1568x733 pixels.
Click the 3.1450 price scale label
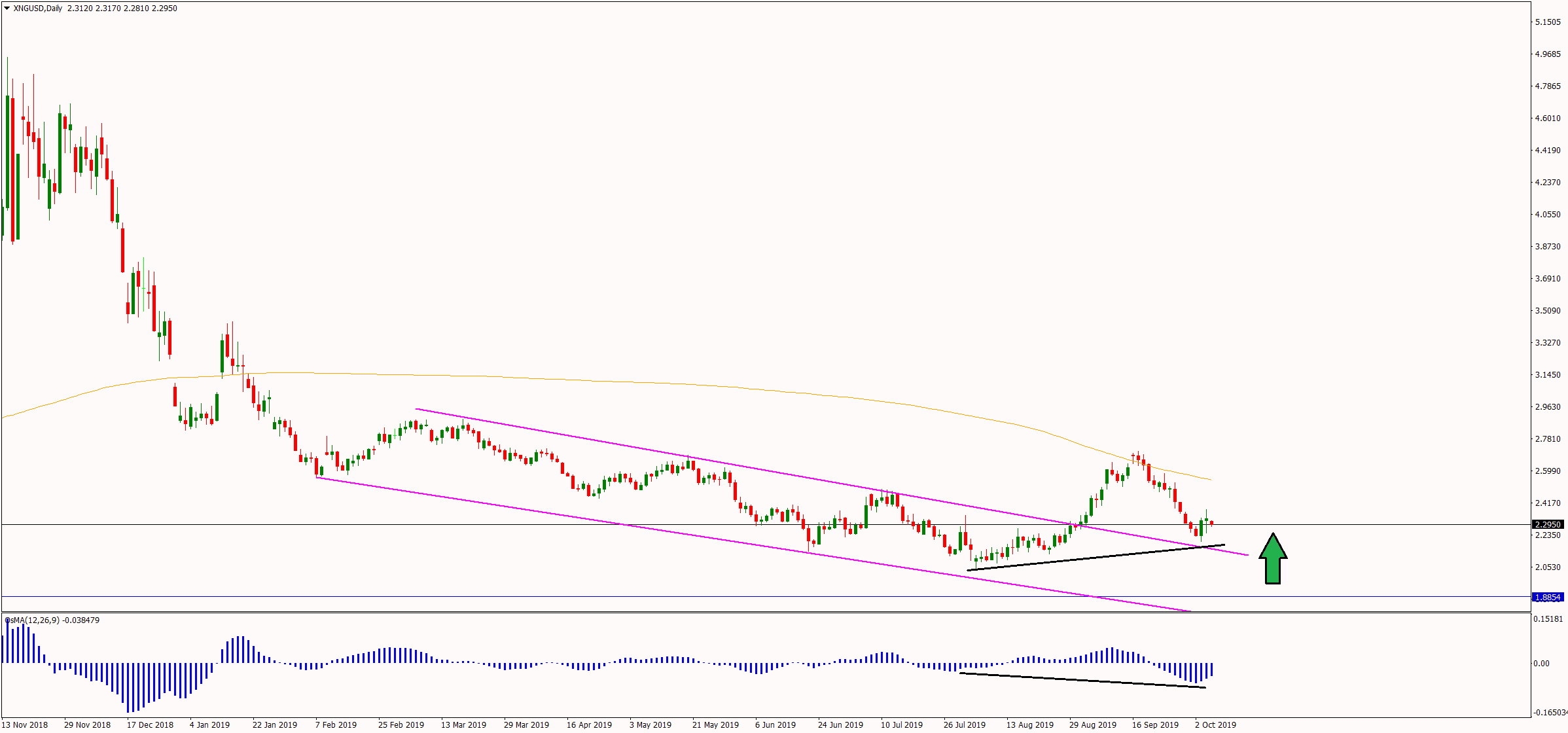coord(1548,375)
